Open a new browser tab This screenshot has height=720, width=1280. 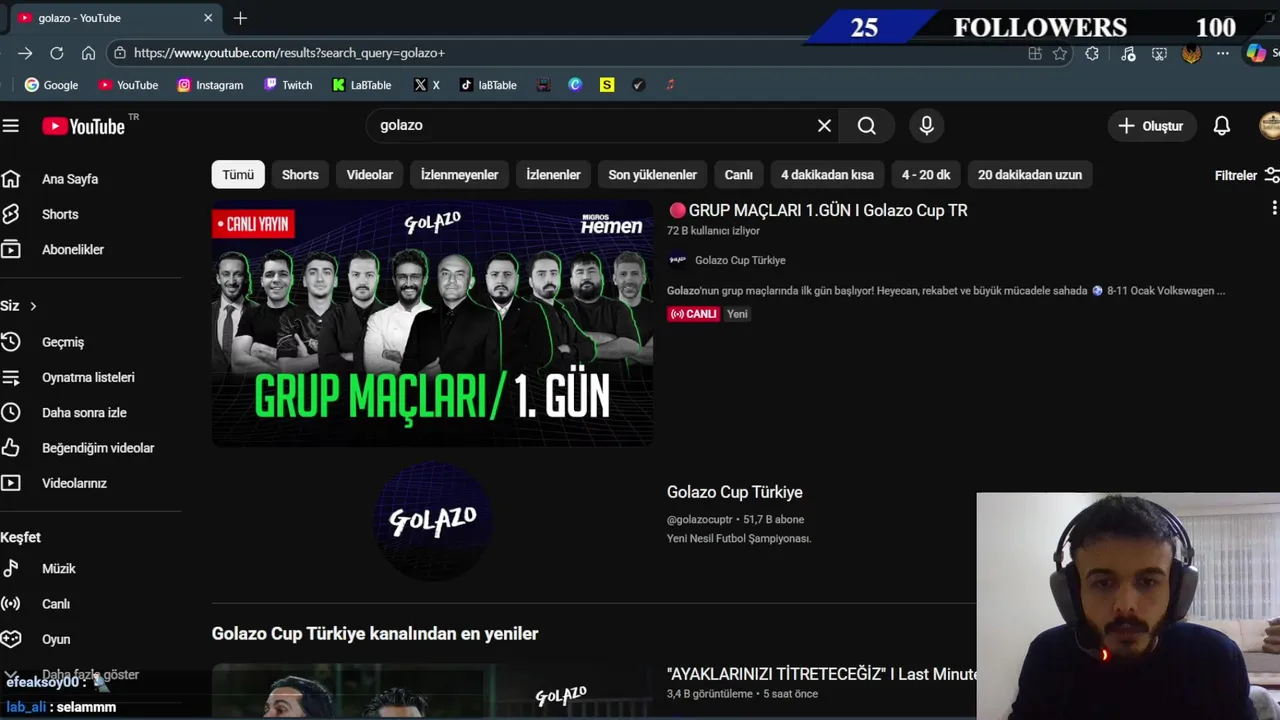coord(240,18)
